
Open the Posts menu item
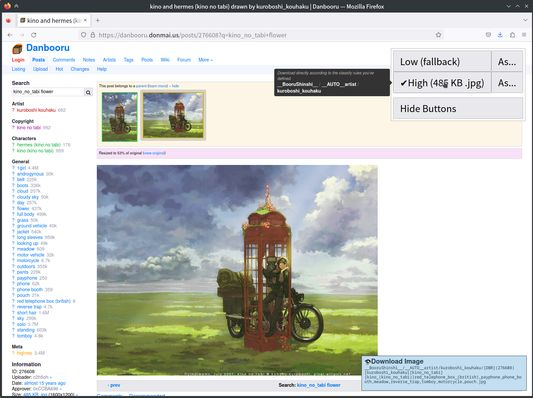point(38,60)
